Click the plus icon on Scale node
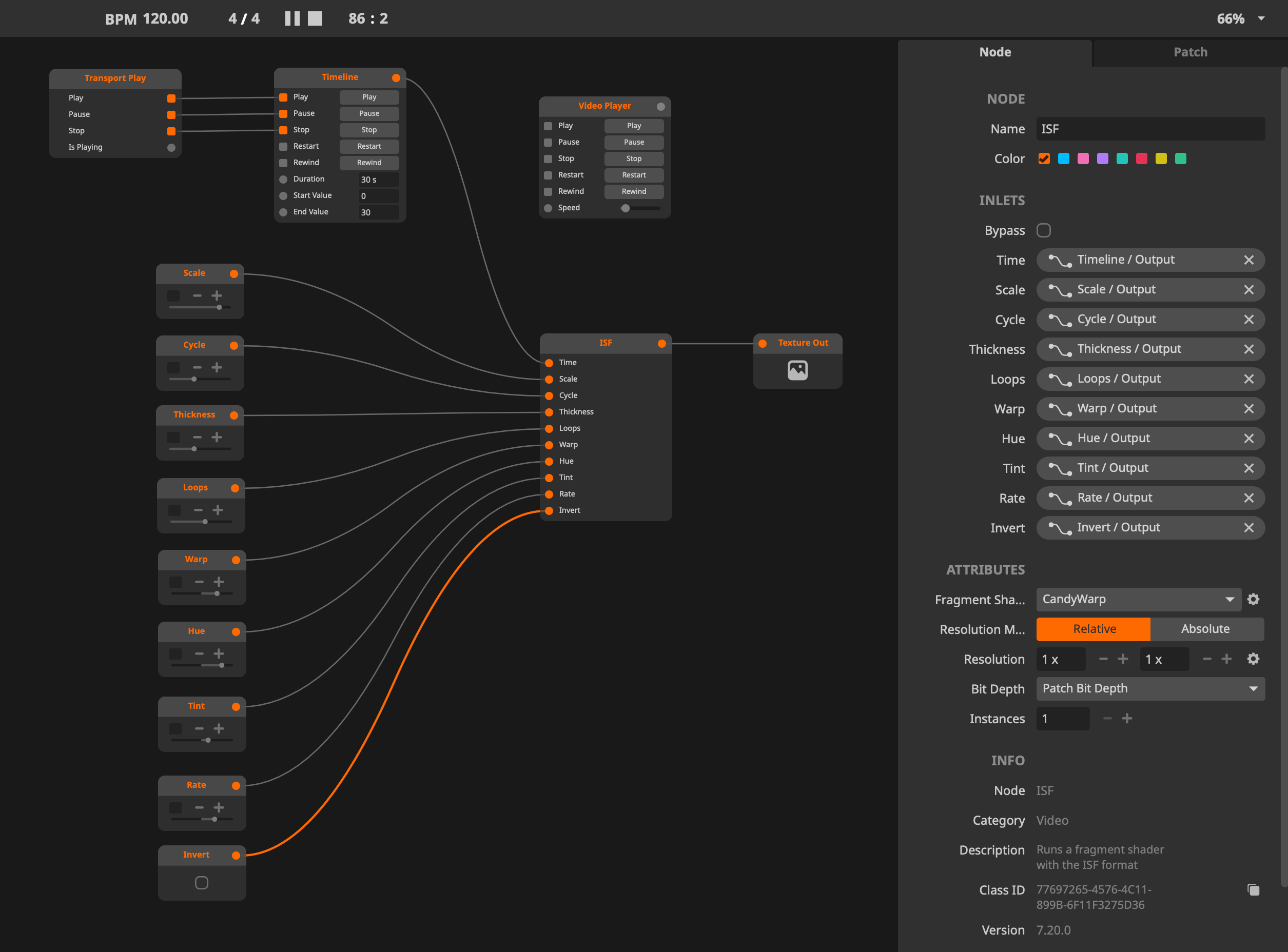The height and width of the screenshot is (952, 1288). (x=217, y=295)
